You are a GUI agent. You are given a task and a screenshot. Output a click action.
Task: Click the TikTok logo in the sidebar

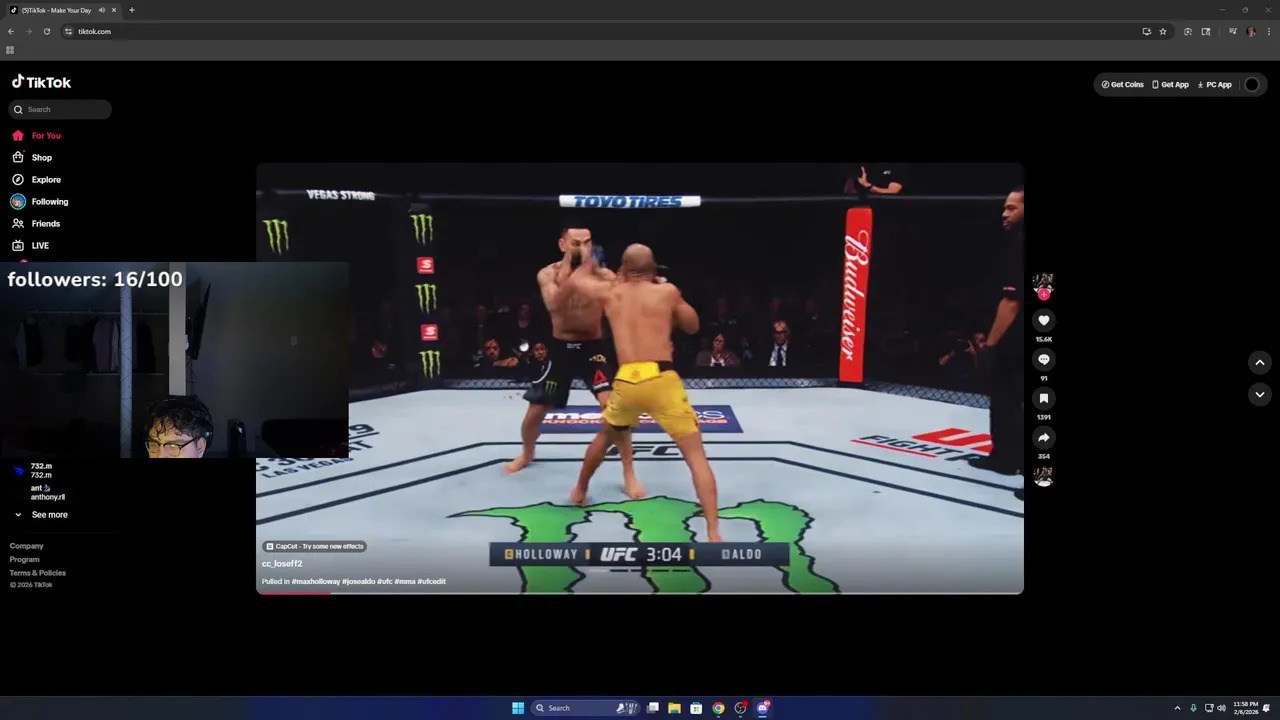click(41, 82)
